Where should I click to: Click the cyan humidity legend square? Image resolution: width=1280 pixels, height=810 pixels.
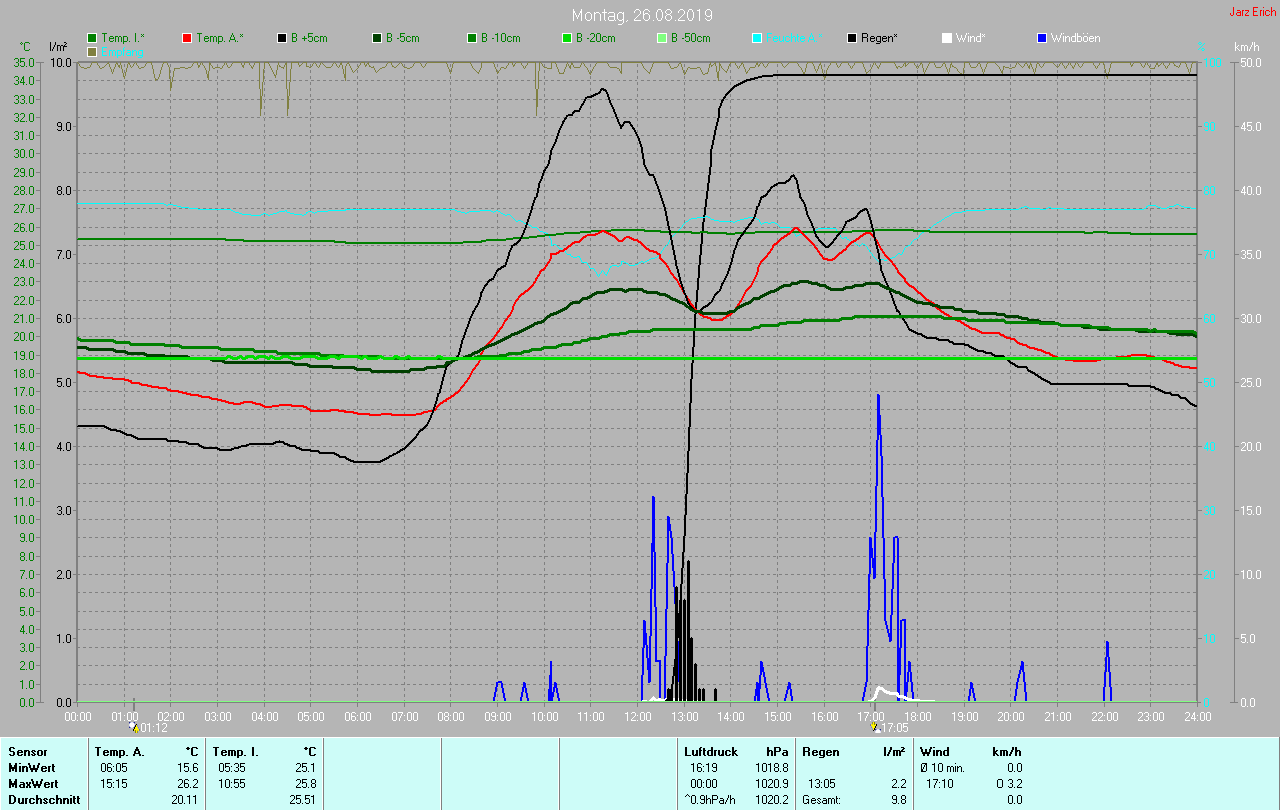[x=757, y=38]
